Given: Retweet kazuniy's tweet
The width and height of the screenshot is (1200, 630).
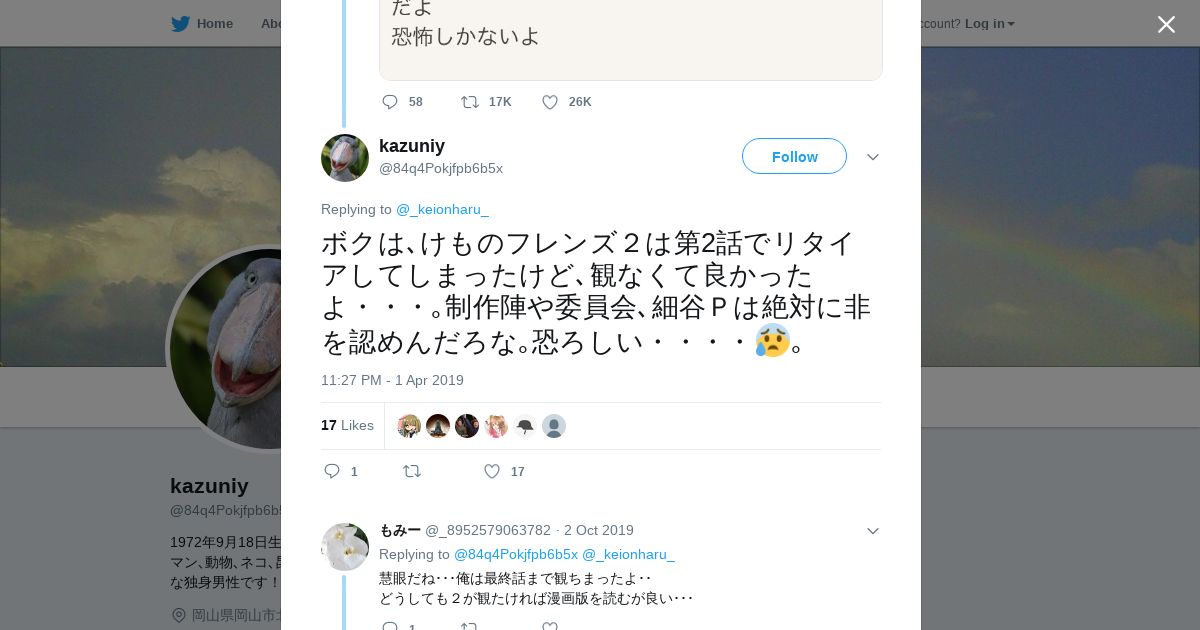Looking at the screenshot, I should coord(412,471).
